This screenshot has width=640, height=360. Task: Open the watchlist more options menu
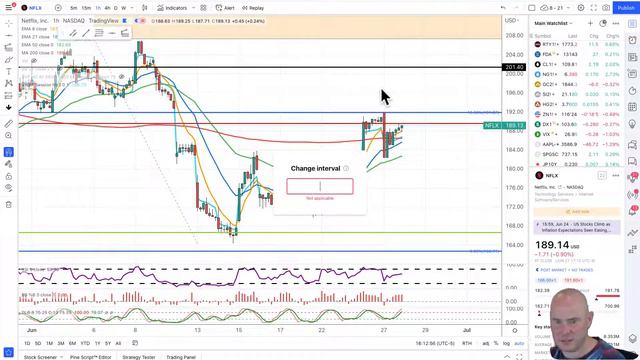click(x=616, y=23)
